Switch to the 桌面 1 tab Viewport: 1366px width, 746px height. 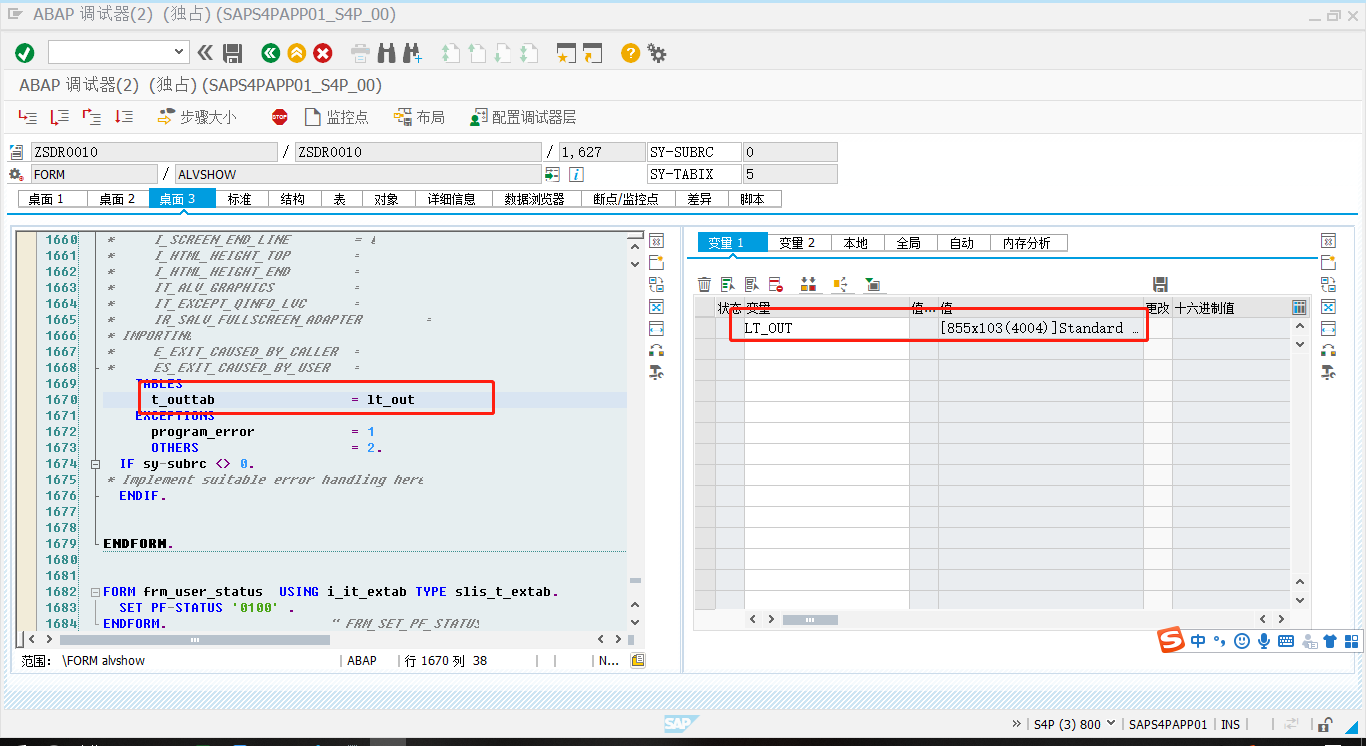52,198
